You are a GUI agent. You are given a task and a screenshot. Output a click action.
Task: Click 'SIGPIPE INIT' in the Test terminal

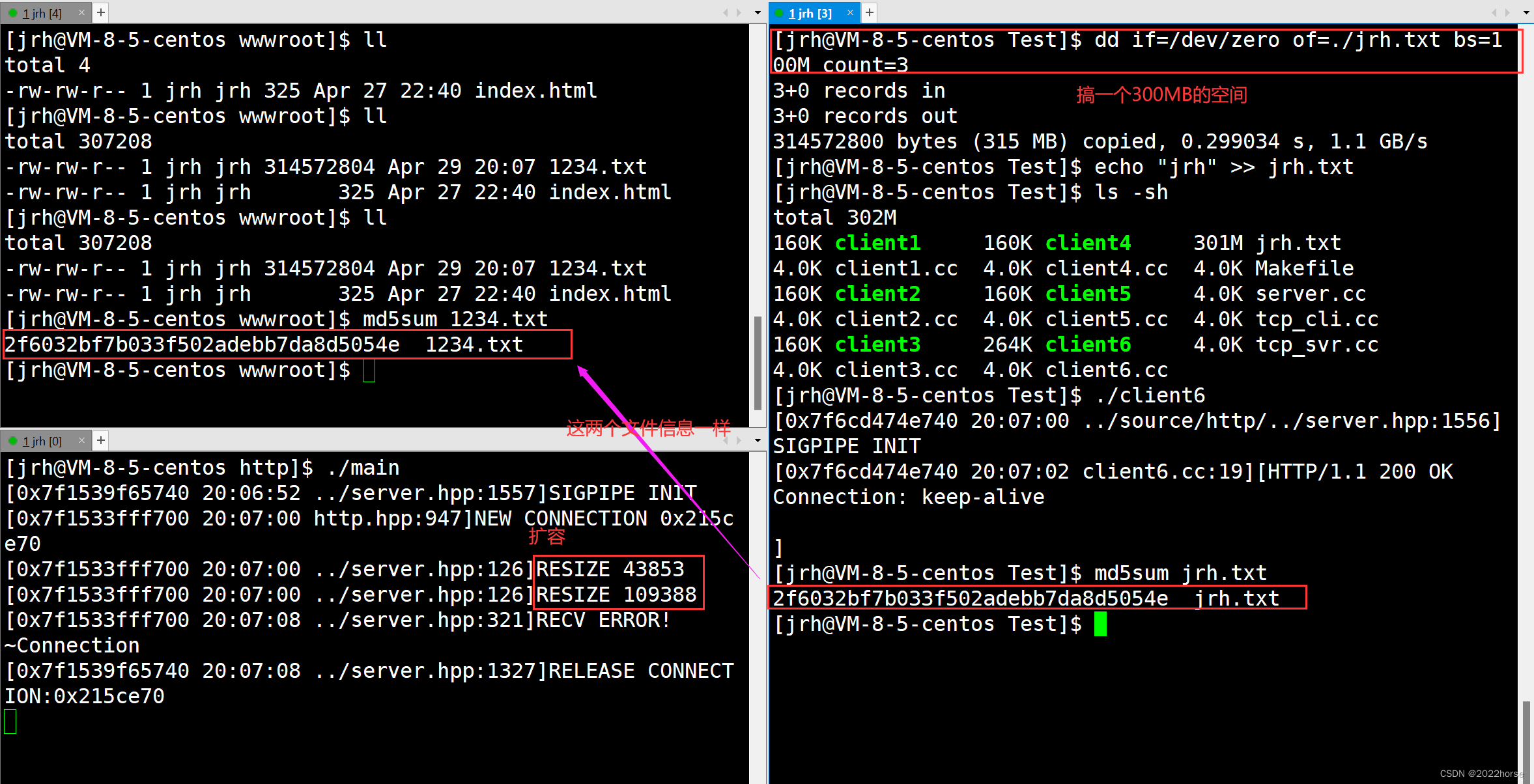pyautogui.click(x=847, y=446)
